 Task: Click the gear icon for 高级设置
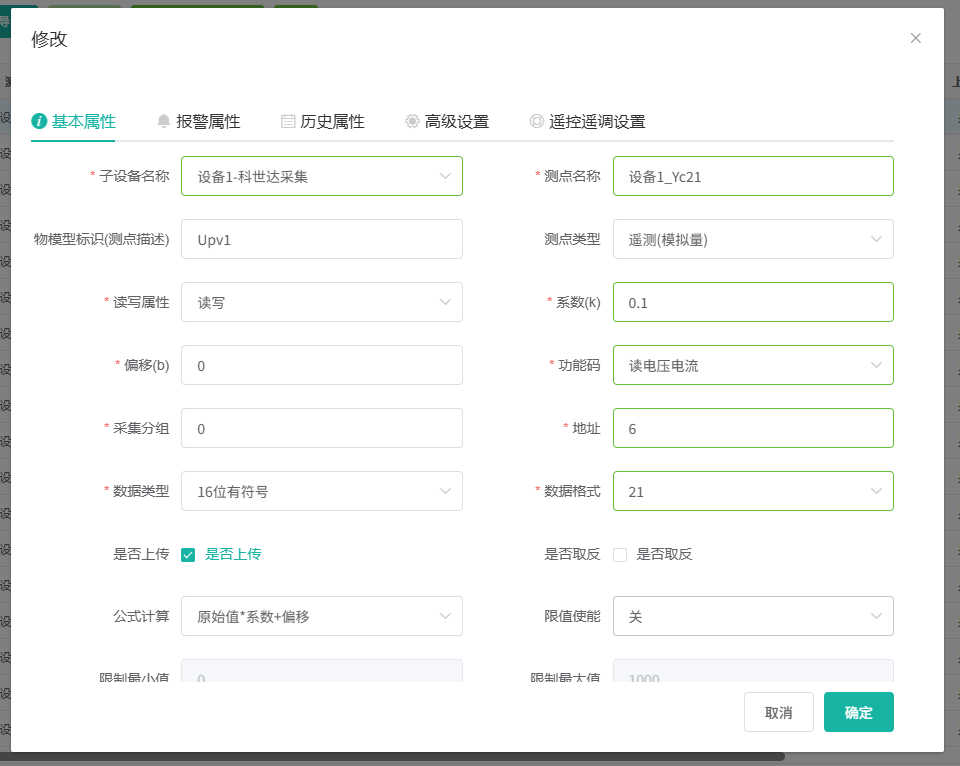tap(412, 121)
